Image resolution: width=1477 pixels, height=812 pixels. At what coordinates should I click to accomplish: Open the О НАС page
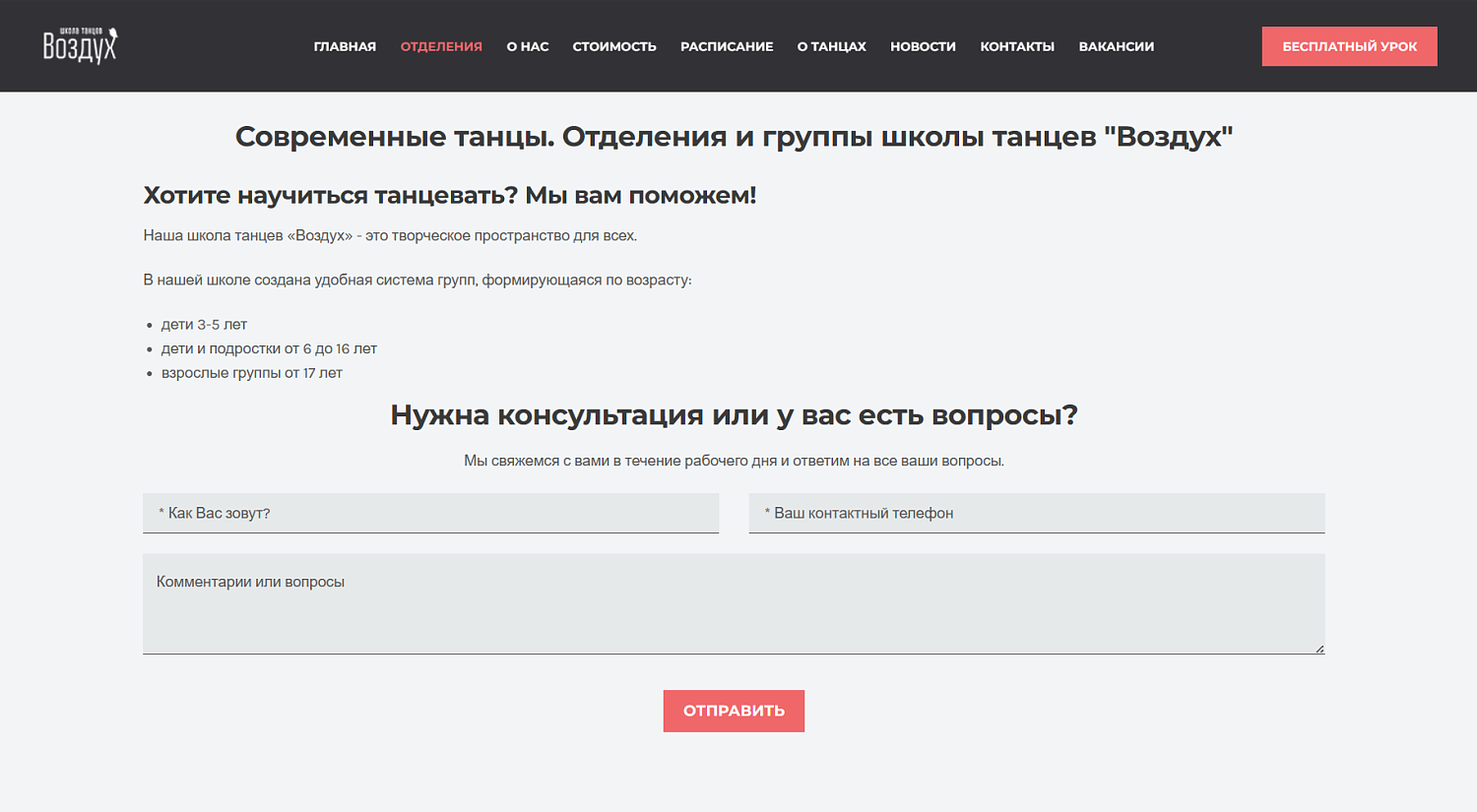[527, 46]
